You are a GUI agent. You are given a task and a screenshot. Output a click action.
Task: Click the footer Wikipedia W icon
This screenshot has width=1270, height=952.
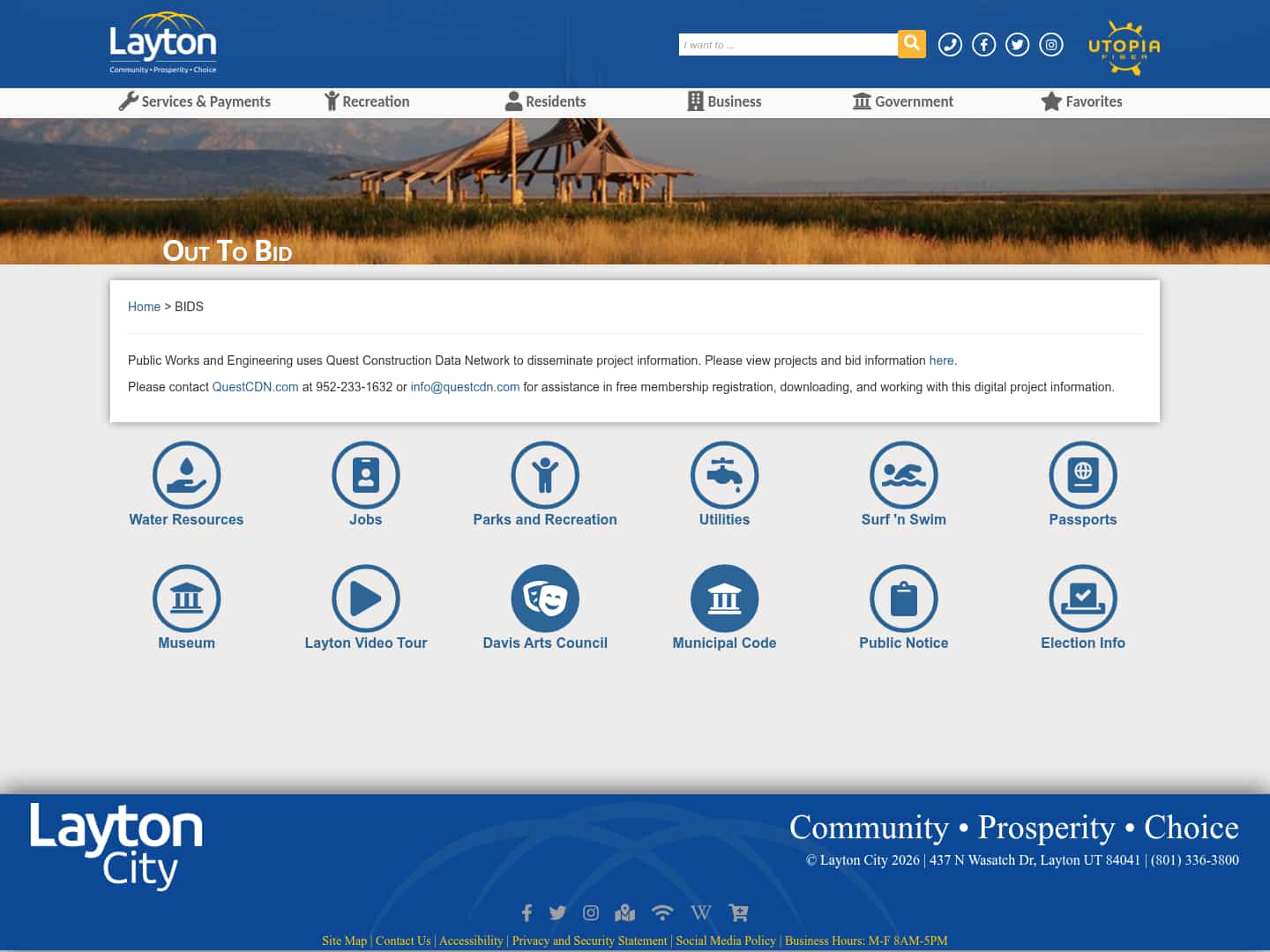tap(701, 913)
